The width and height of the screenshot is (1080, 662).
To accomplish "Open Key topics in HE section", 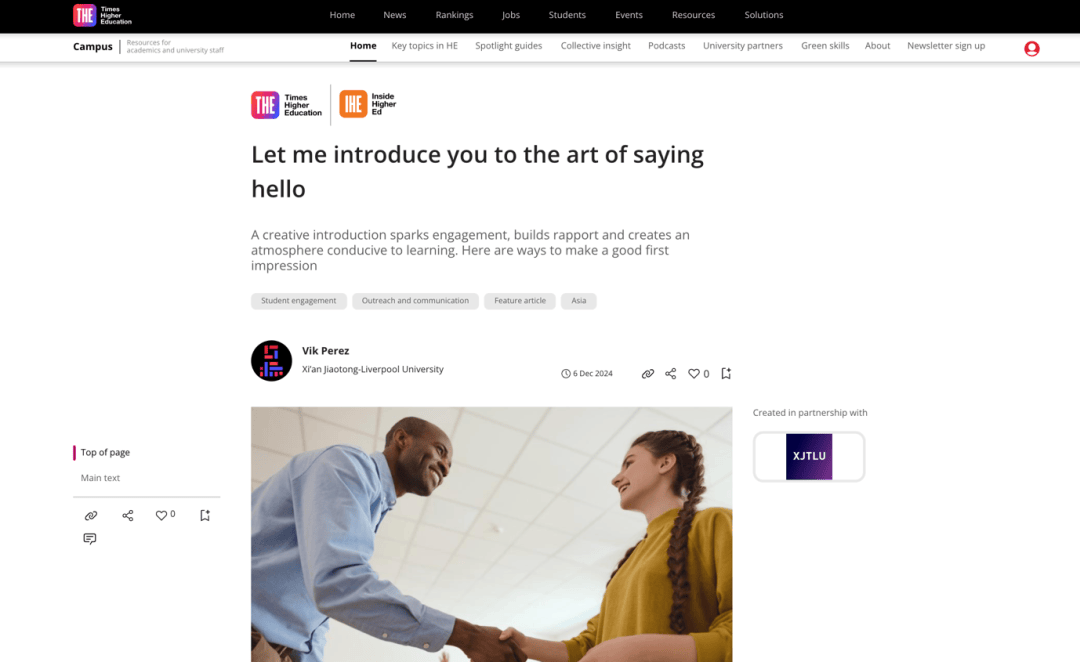I will 424,46.
